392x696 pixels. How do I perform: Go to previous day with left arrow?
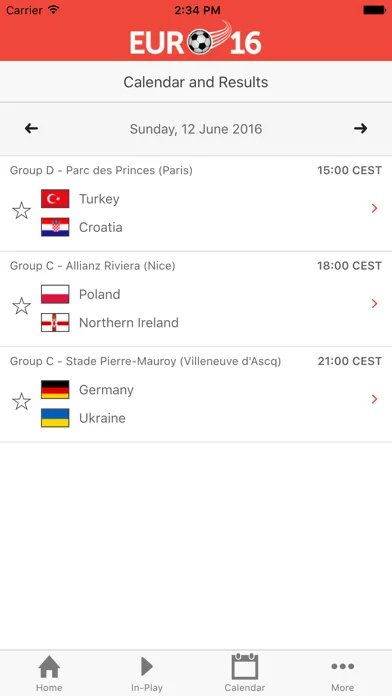click(x=32, y=129)
